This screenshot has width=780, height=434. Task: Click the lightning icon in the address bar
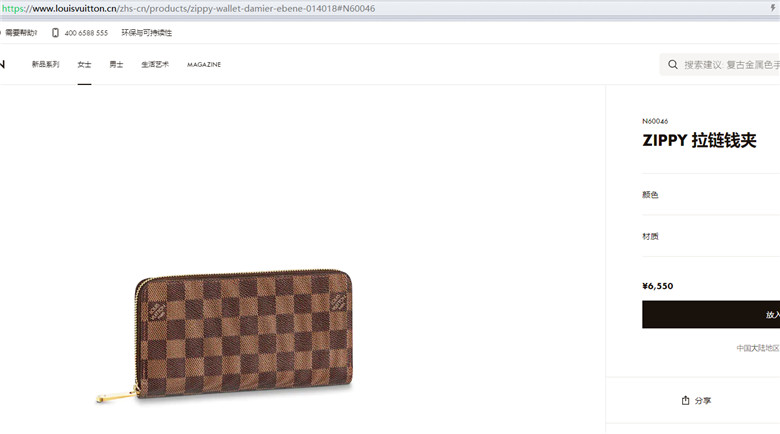773,8
